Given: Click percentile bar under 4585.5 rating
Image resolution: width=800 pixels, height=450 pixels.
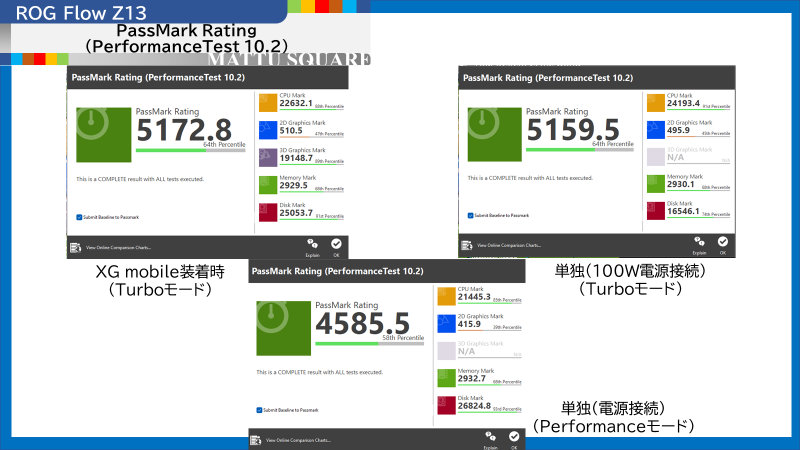Looking at the screenshot, I should [369, 344].
